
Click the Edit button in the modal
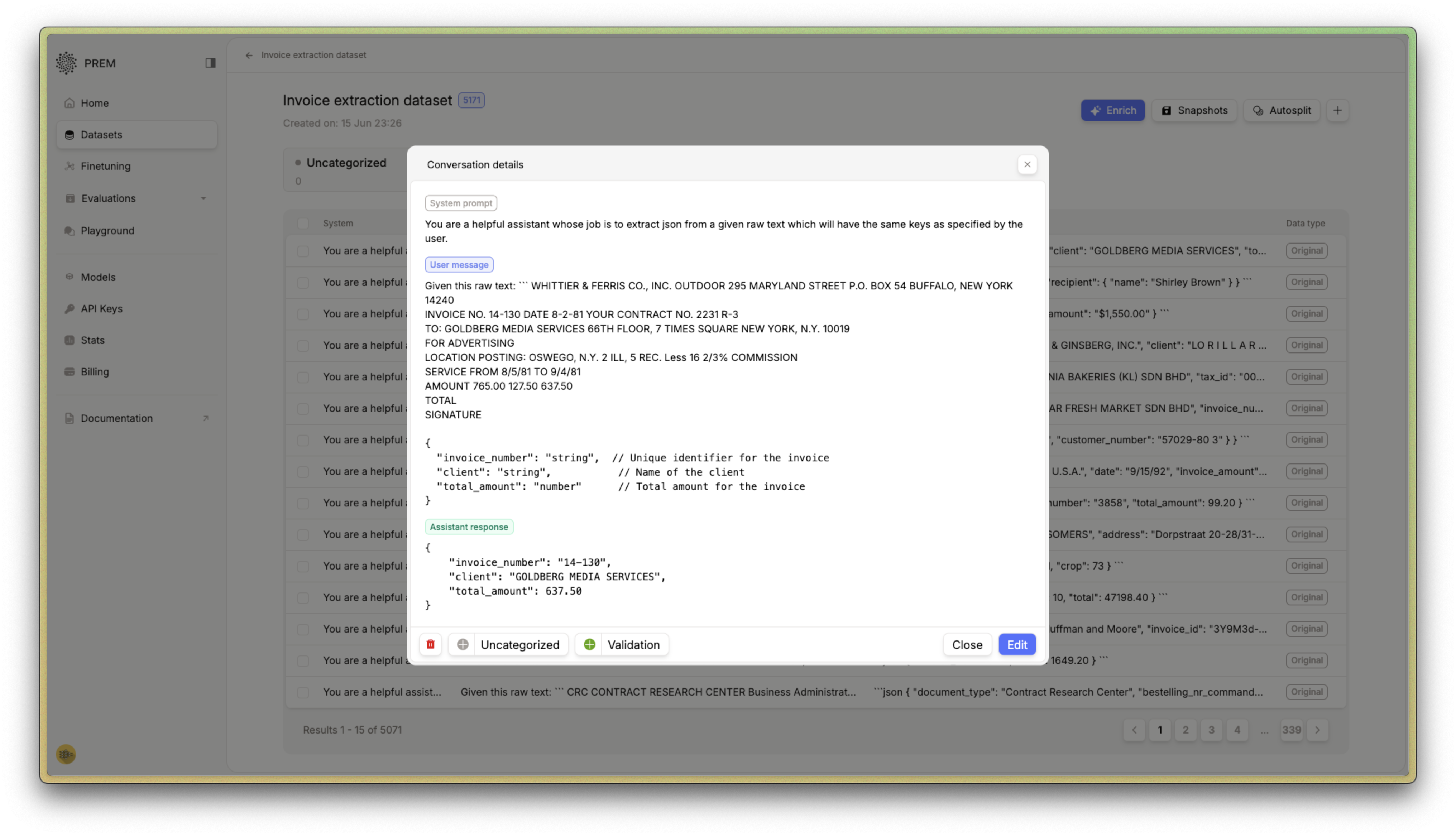click(x=1017, y=644)
